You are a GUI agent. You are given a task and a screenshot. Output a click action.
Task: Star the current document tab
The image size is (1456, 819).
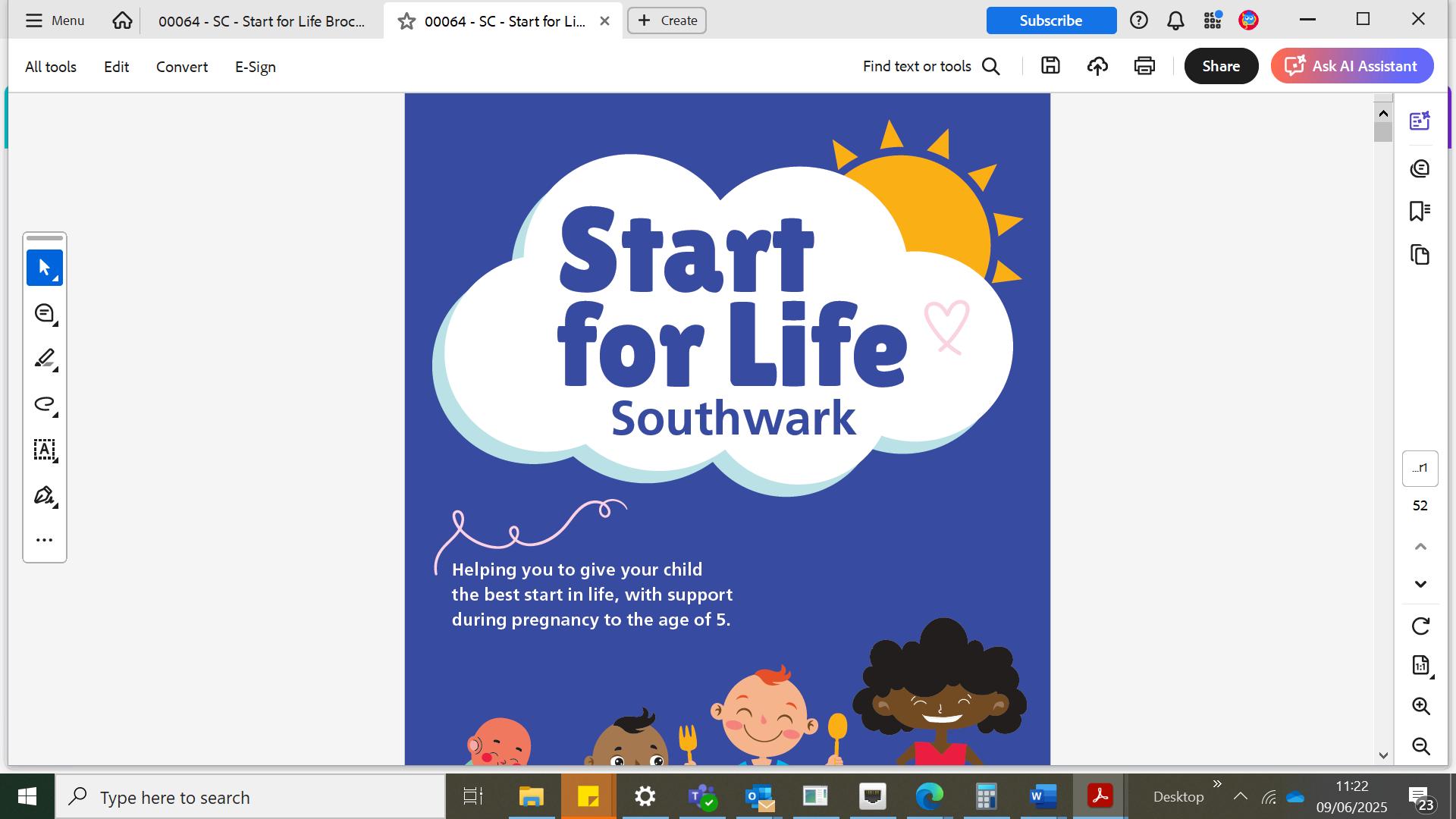(x=407, y=21)
